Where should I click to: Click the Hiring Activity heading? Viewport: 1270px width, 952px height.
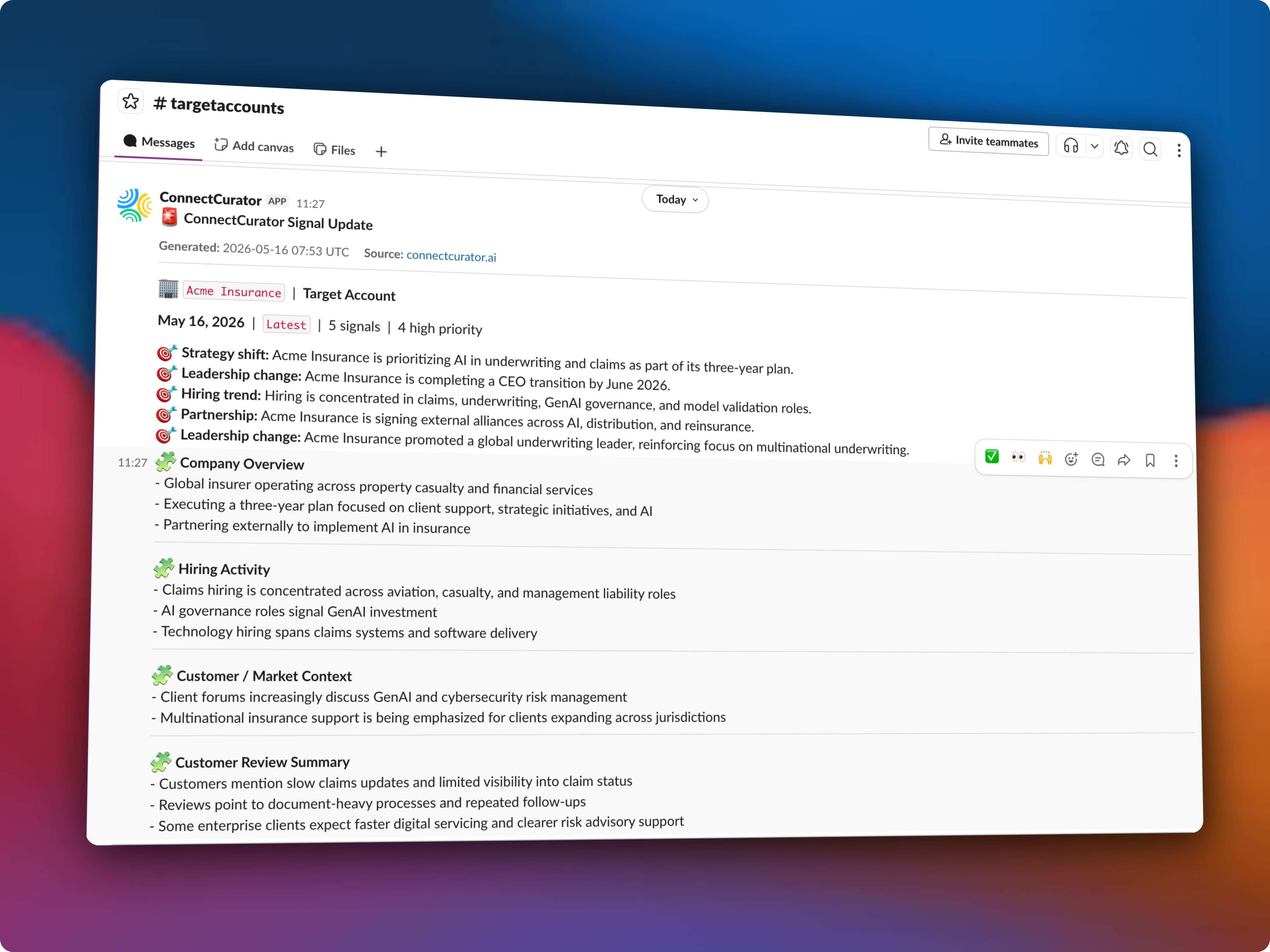[224, 569]
